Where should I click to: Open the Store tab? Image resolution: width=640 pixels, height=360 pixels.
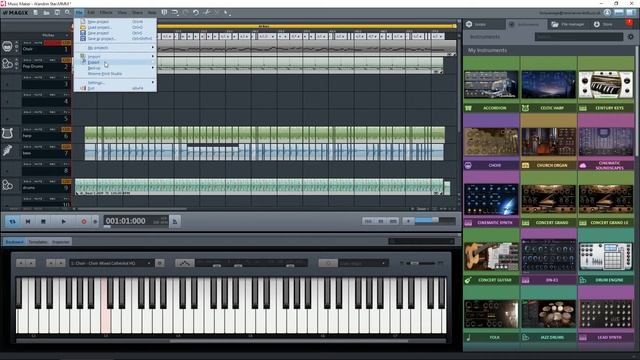tap(603, 24)
